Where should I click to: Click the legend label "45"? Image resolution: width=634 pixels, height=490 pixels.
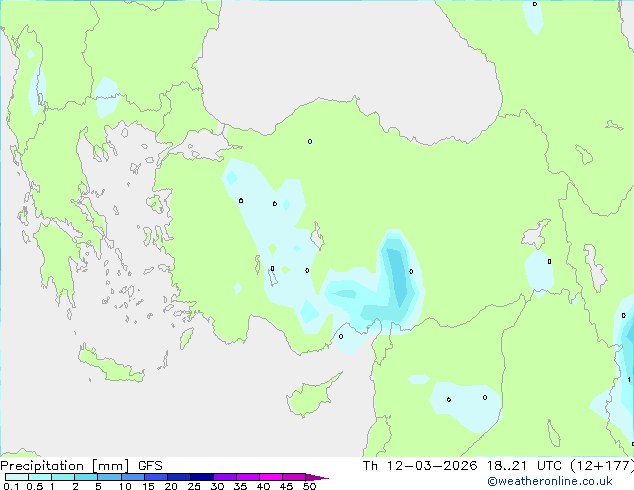click(286, 486)
